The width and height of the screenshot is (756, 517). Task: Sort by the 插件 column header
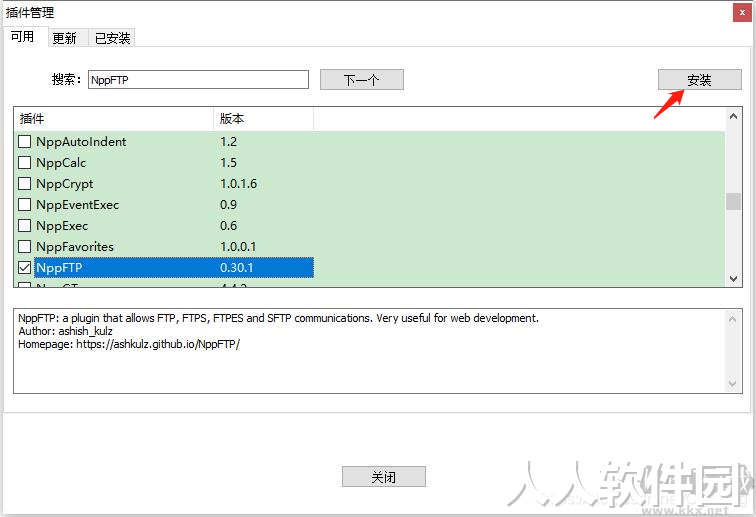pos(114,119)
